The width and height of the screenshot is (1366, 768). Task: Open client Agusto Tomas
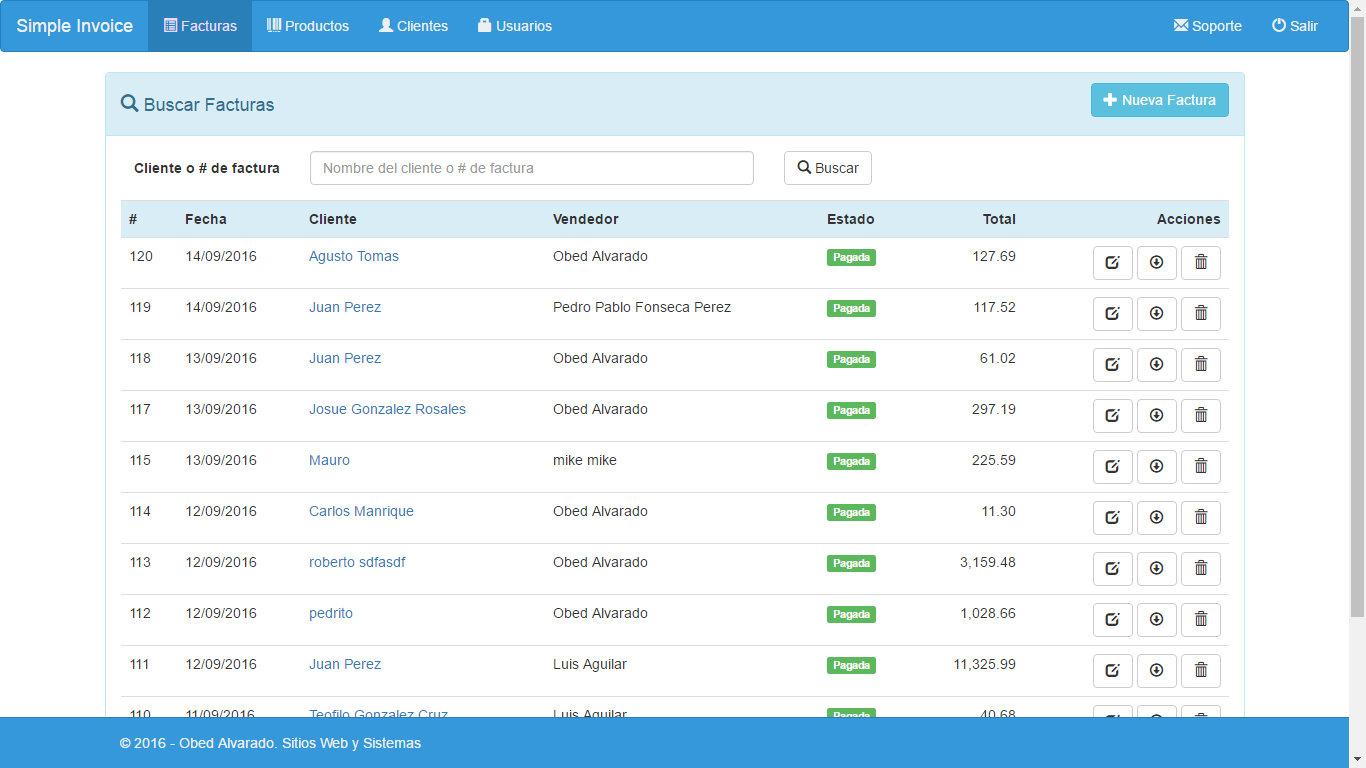[354, 257]
